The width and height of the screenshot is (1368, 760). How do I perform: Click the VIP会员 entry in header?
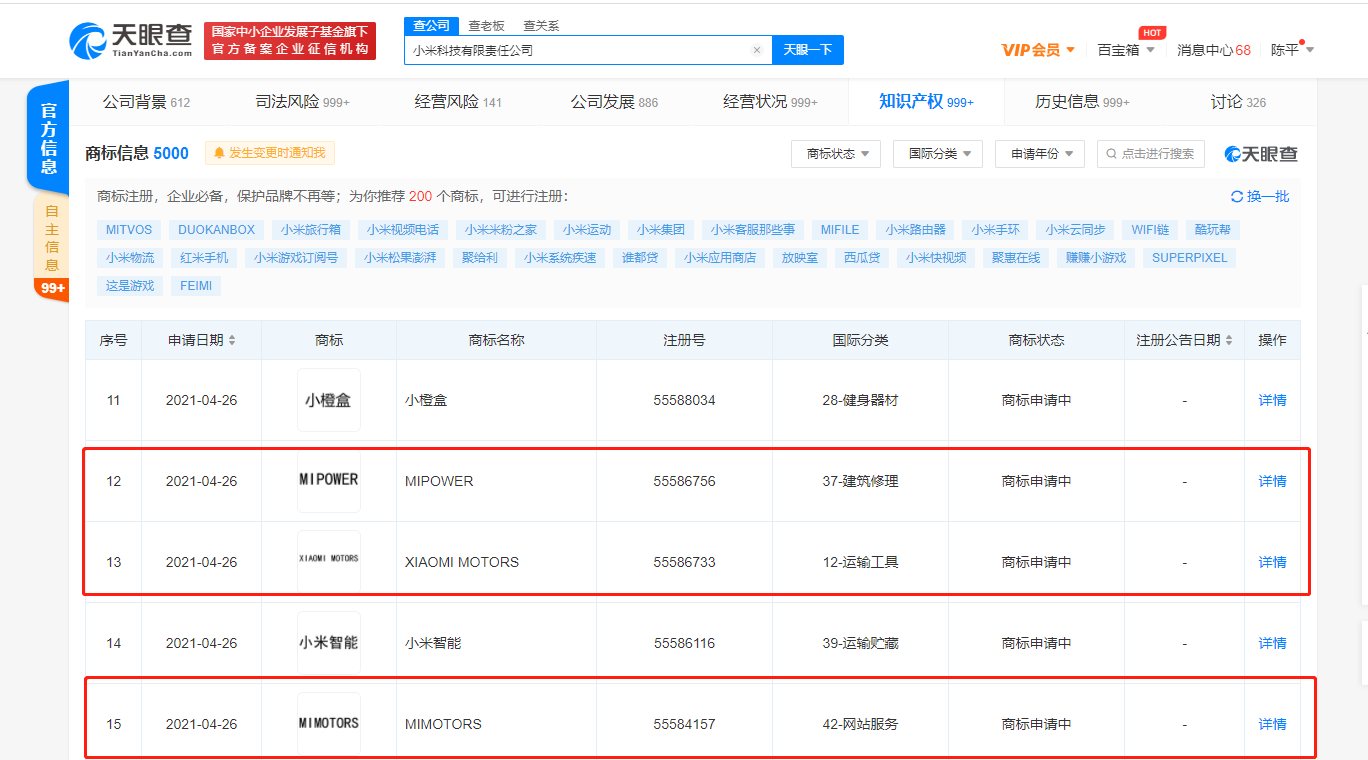tap(1032, 48)
